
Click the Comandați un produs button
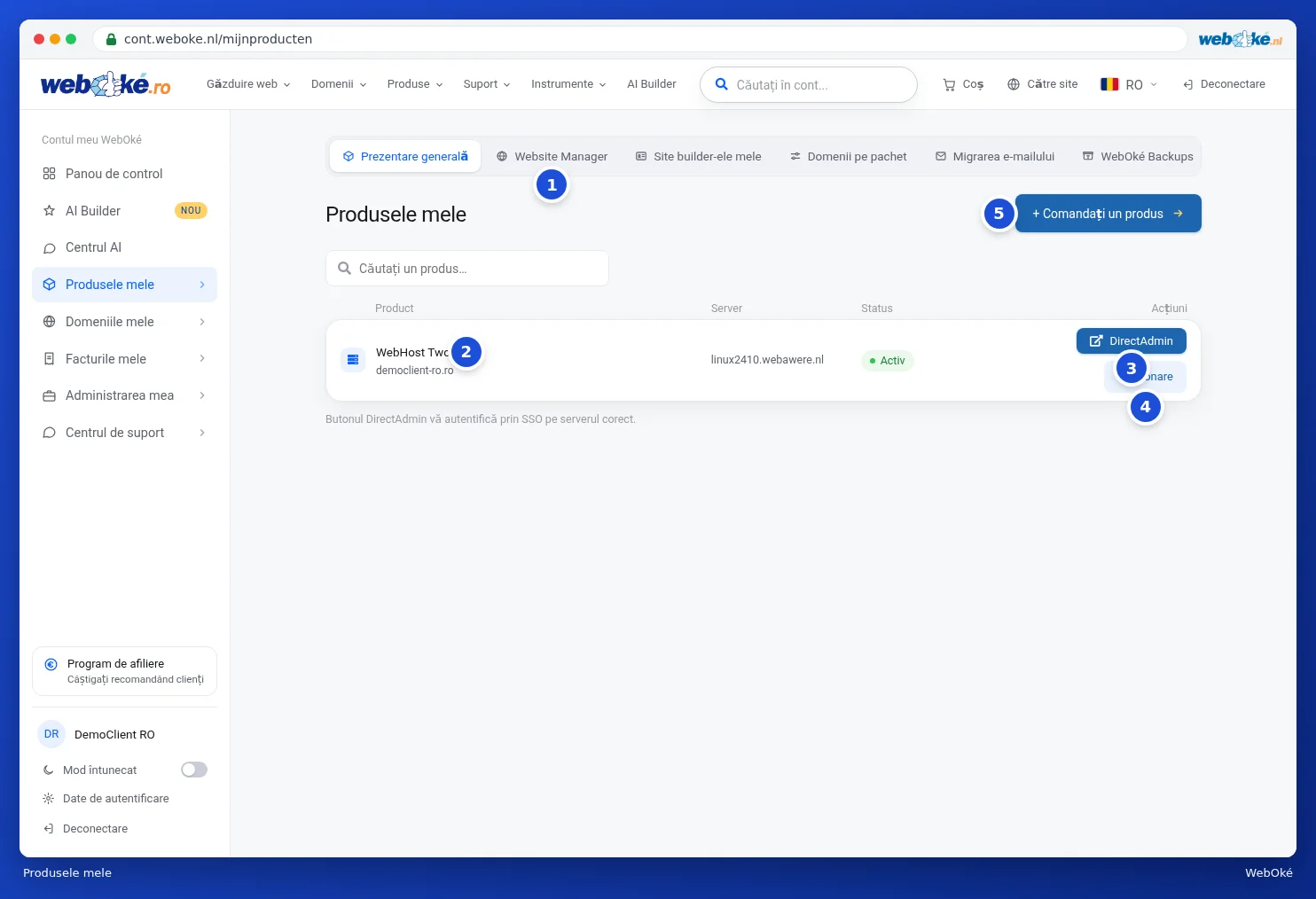1108,214
